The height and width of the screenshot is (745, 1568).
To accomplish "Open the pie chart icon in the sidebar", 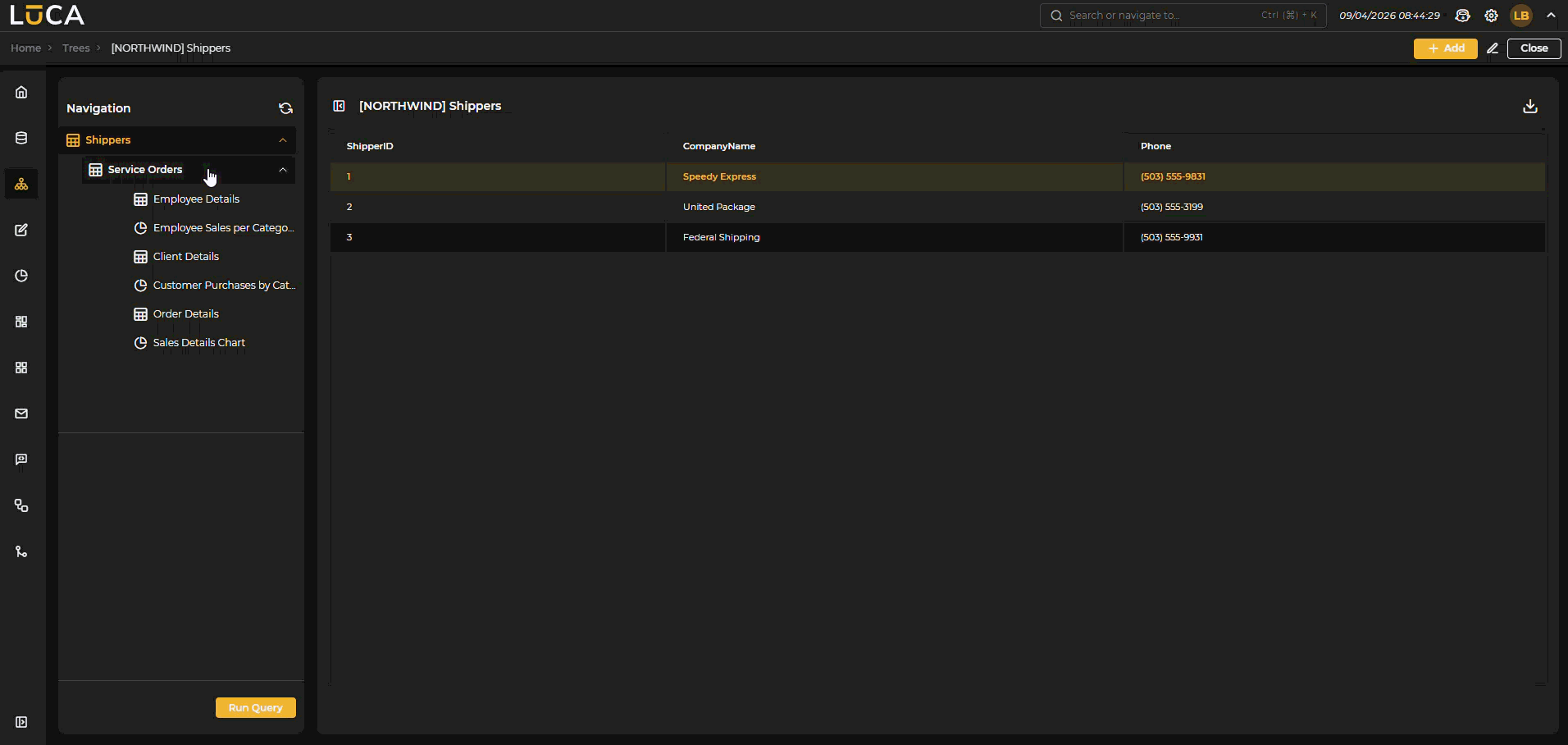I will pyautogui.click(x=21, y=276).
